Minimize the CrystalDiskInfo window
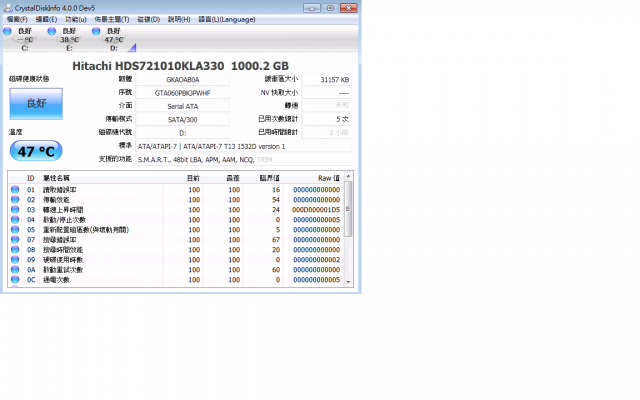This screenshot has width=640, height=400. click(x=312, y=8)
